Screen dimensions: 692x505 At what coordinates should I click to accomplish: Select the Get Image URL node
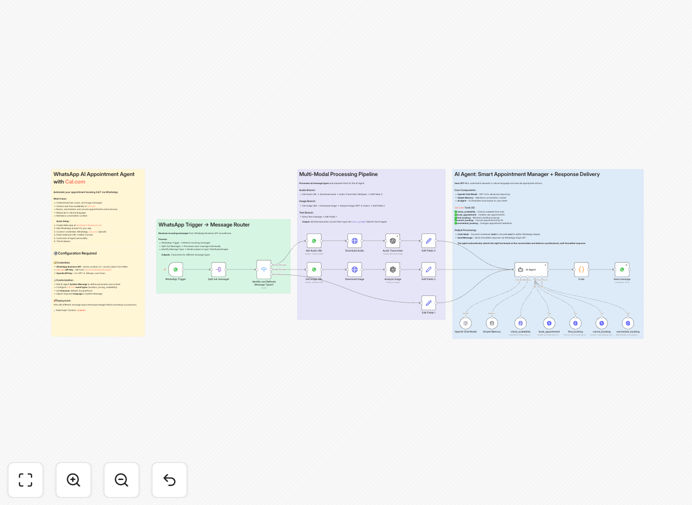click(314, 269)
